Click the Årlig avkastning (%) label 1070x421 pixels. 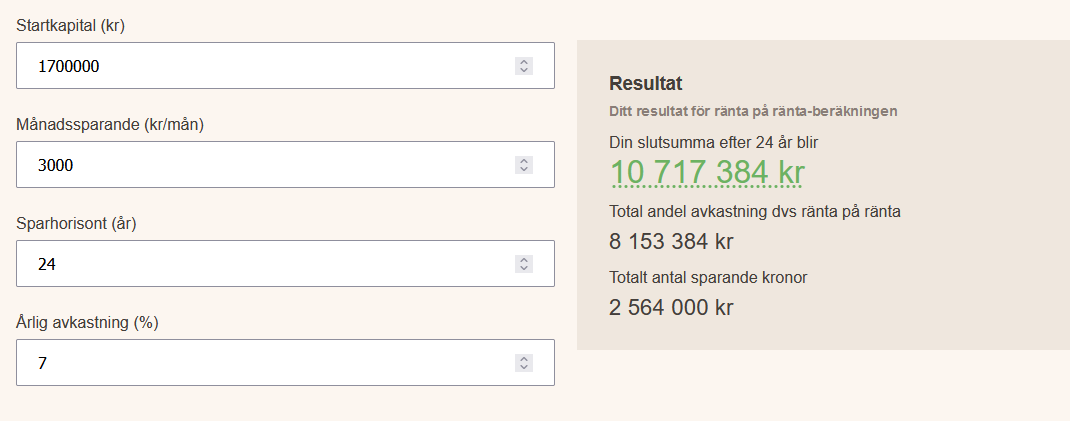pyautogui.click(x=88, y=323)
